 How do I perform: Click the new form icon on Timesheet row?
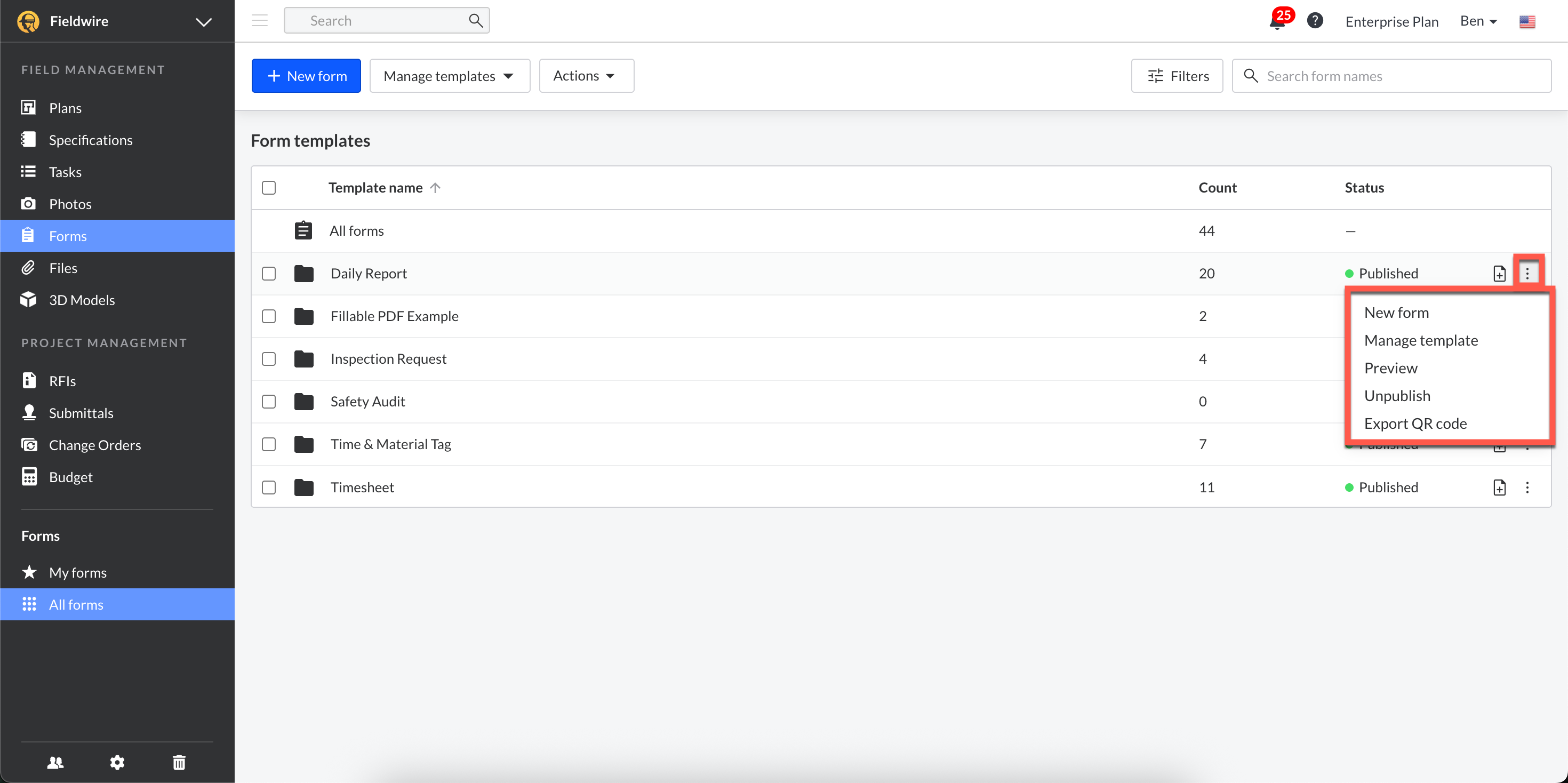pyautogui.click(x=1500, y=487)
